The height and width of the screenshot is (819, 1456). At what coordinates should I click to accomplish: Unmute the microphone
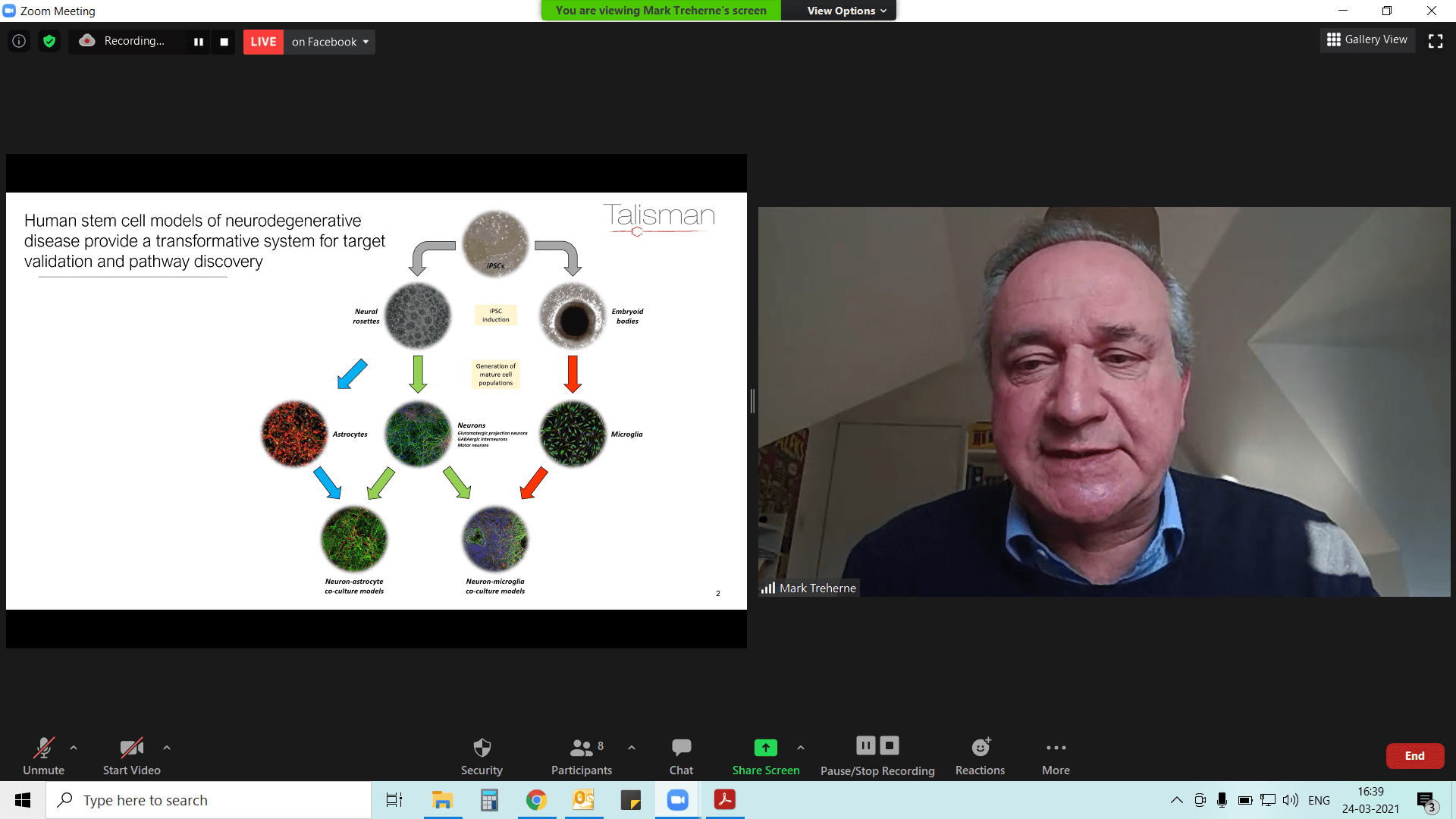[43, 756]
